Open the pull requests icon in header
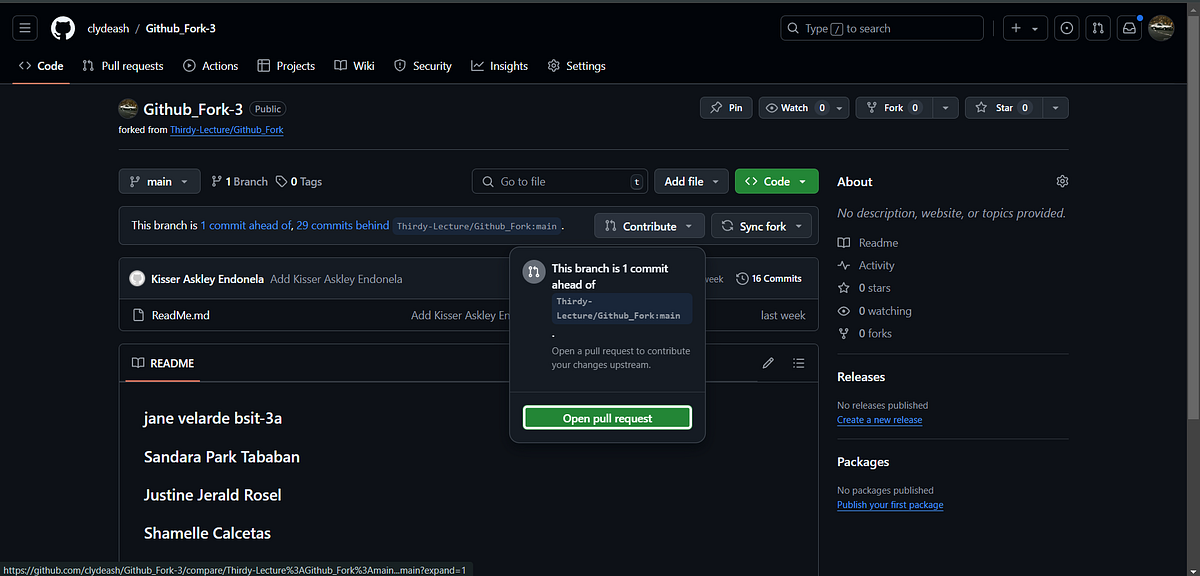The width and height of the screenshot is (1200, 576). 1098,28
